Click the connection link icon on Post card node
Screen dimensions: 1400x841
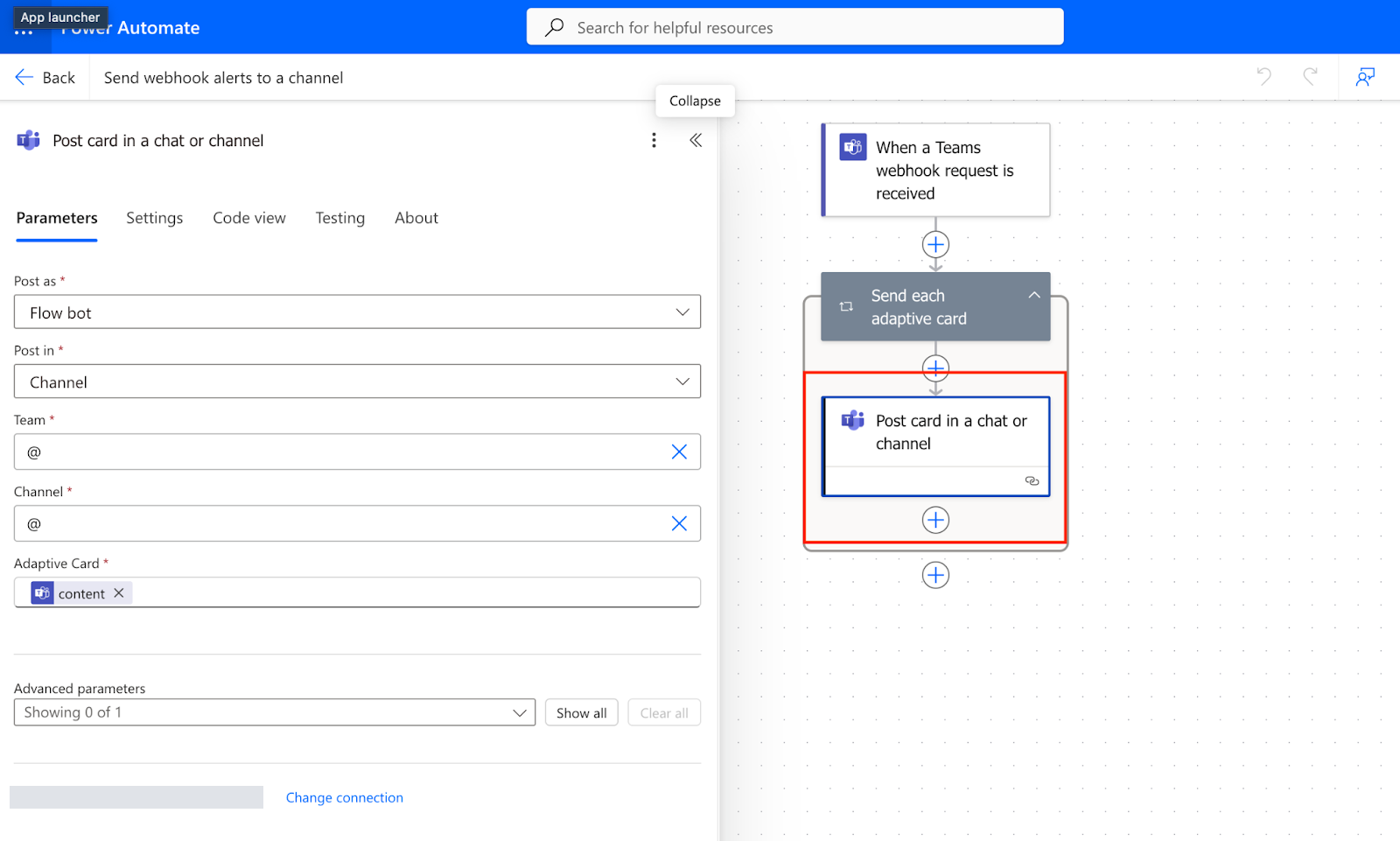(1032, 480)
